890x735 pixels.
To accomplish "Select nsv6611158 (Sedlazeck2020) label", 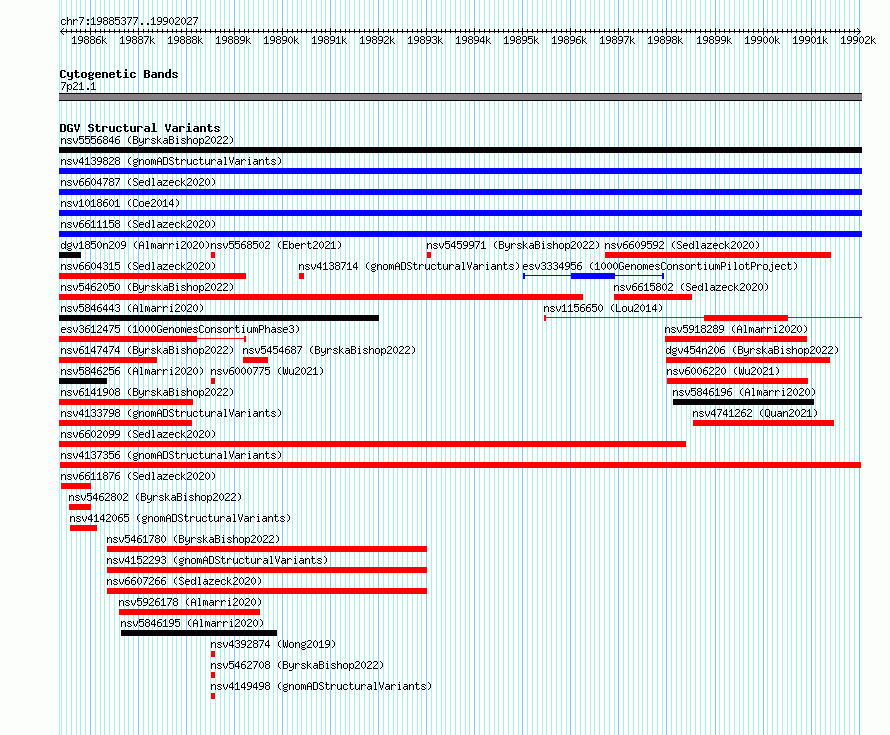I will (138, 224).
